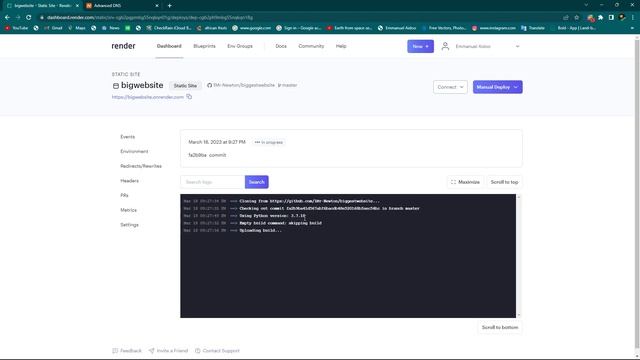Image resolution: width=640 pixels, height=360 pixels.
Task: Open the News bookmark
Action: pos(111,28)
